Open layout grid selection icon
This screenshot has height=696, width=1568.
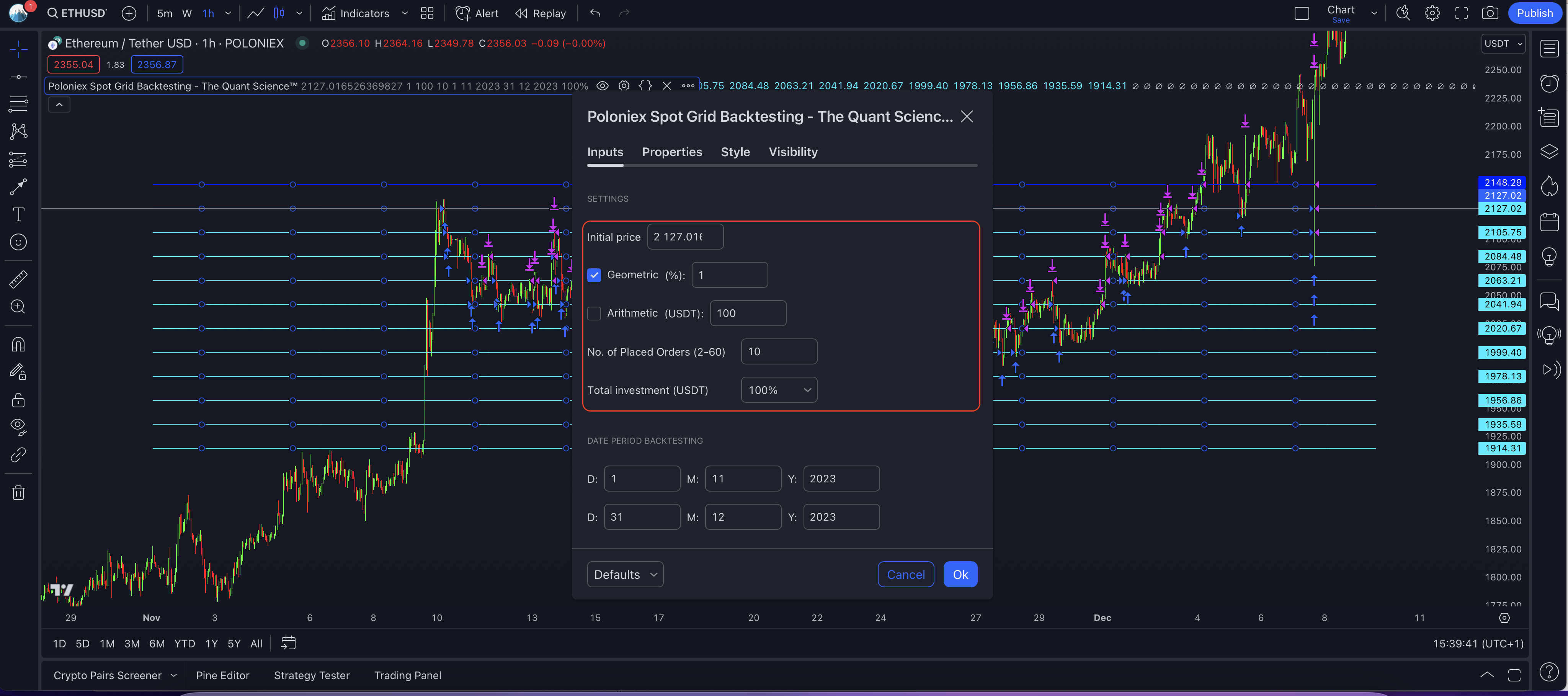[427, 13]
